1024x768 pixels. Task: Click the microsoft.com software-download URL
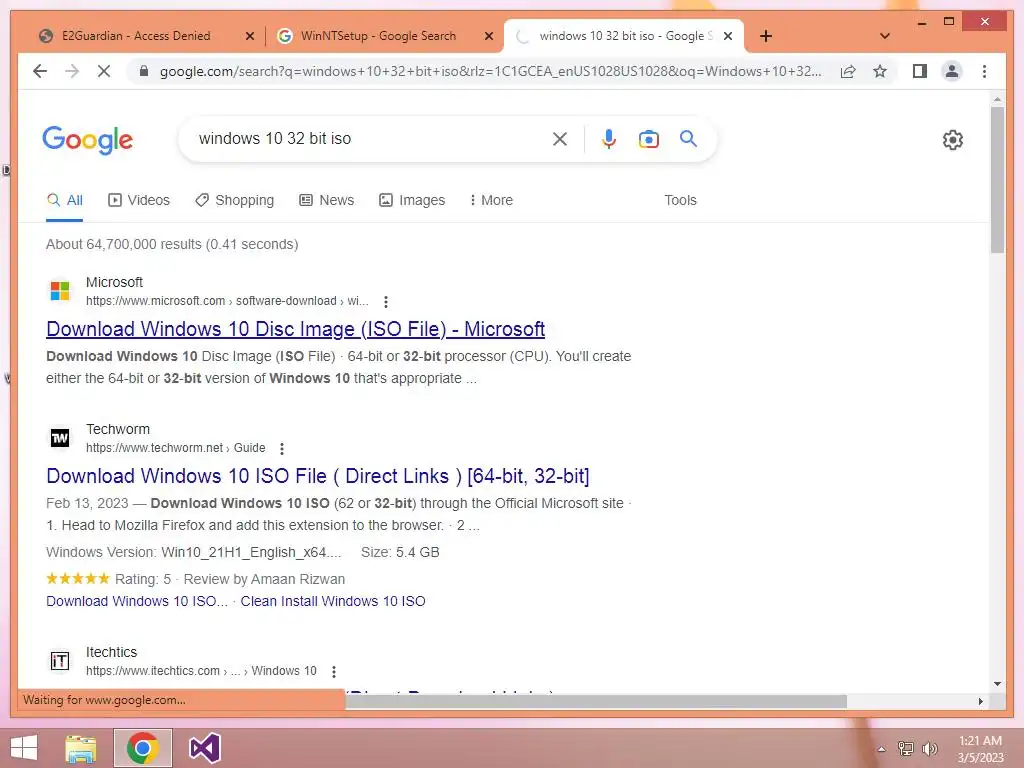point(227,301)
